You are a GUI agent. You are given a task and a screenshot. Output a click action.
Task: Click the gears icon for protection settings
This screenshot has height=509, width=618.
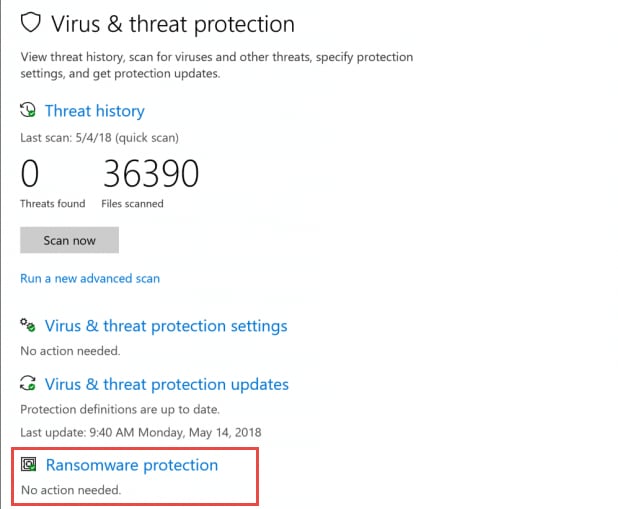click(29, 326)
